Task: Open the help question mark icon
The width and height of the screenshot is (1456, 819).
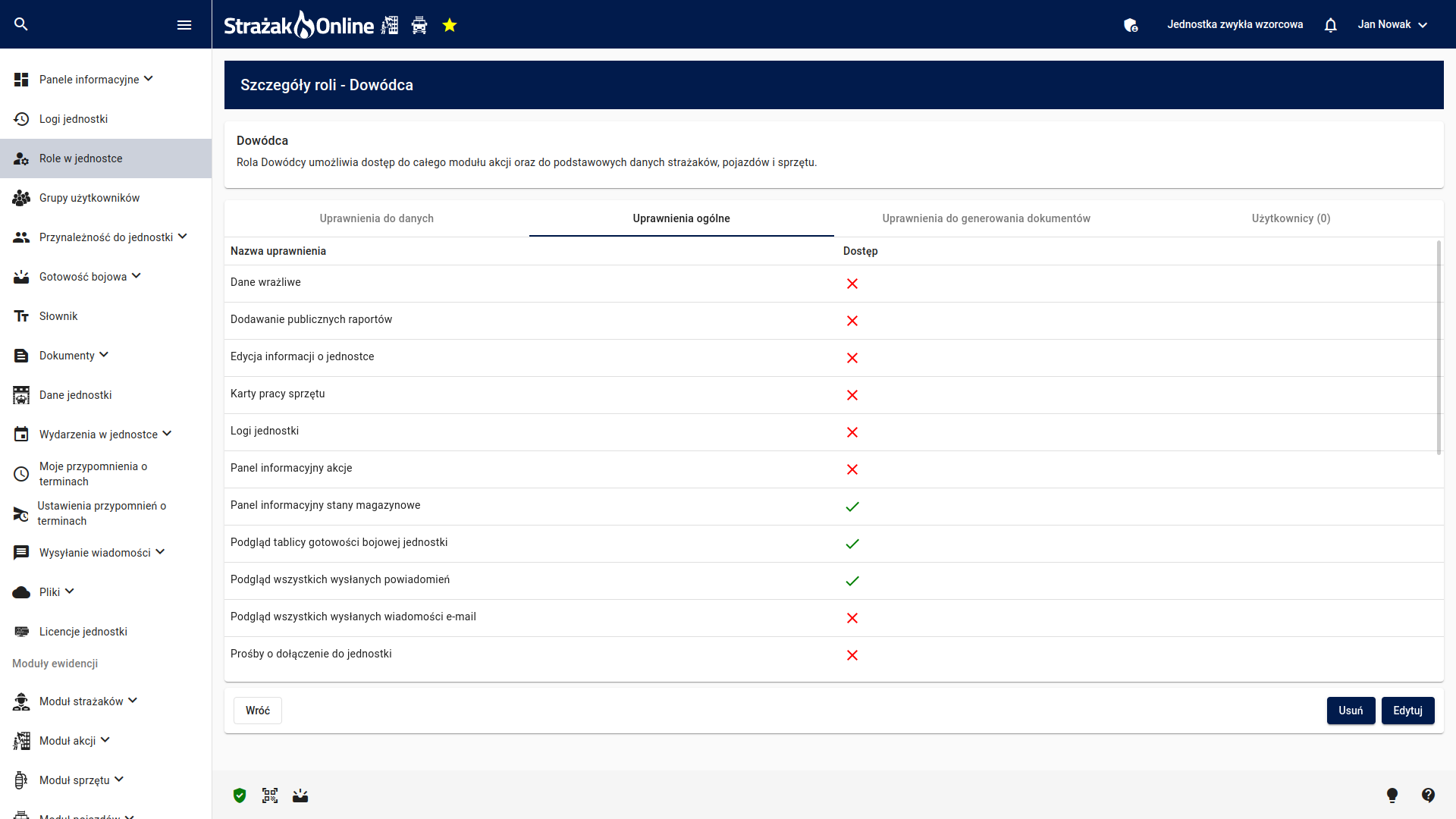Action: [x=1428, y=795]
